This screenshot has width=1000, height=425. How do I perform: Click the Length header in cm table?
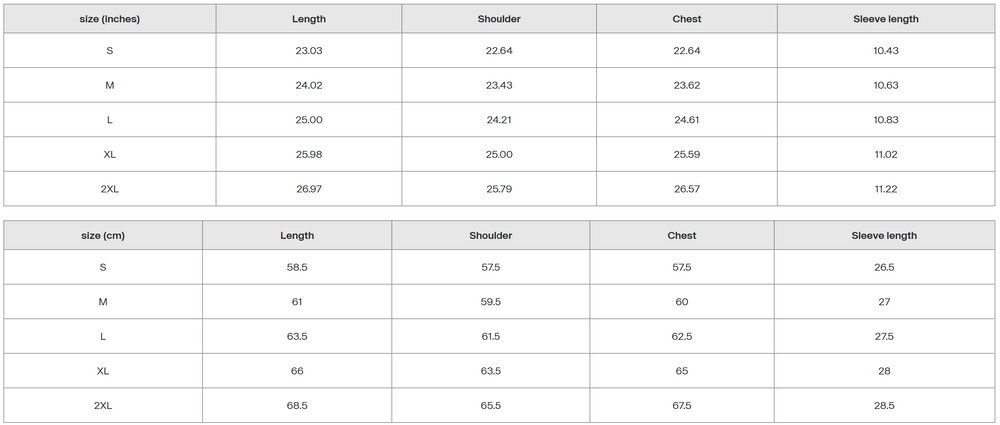click(x=297, y=236)
